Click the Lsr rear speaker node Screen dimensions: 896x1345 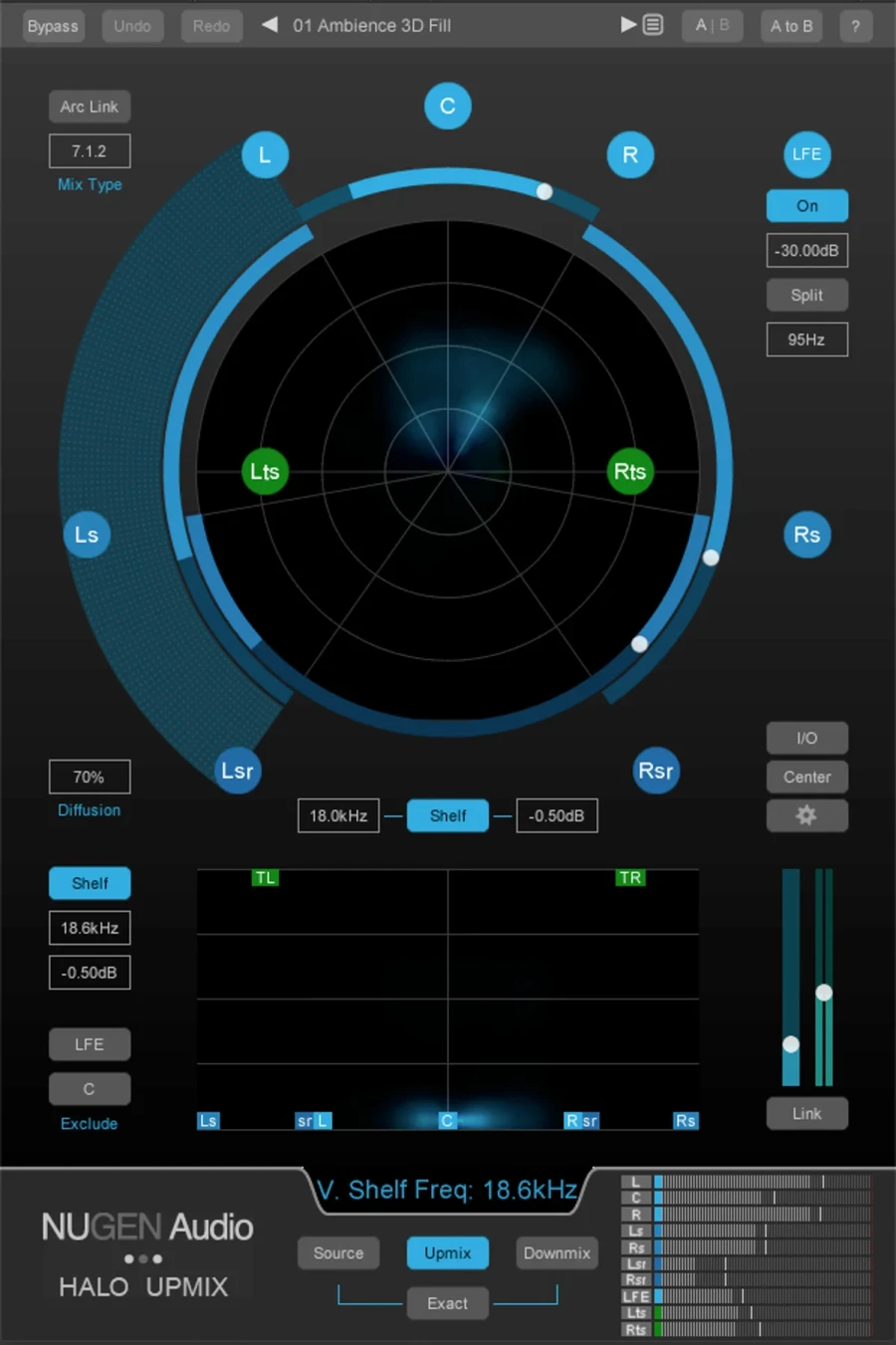point(237,771)
